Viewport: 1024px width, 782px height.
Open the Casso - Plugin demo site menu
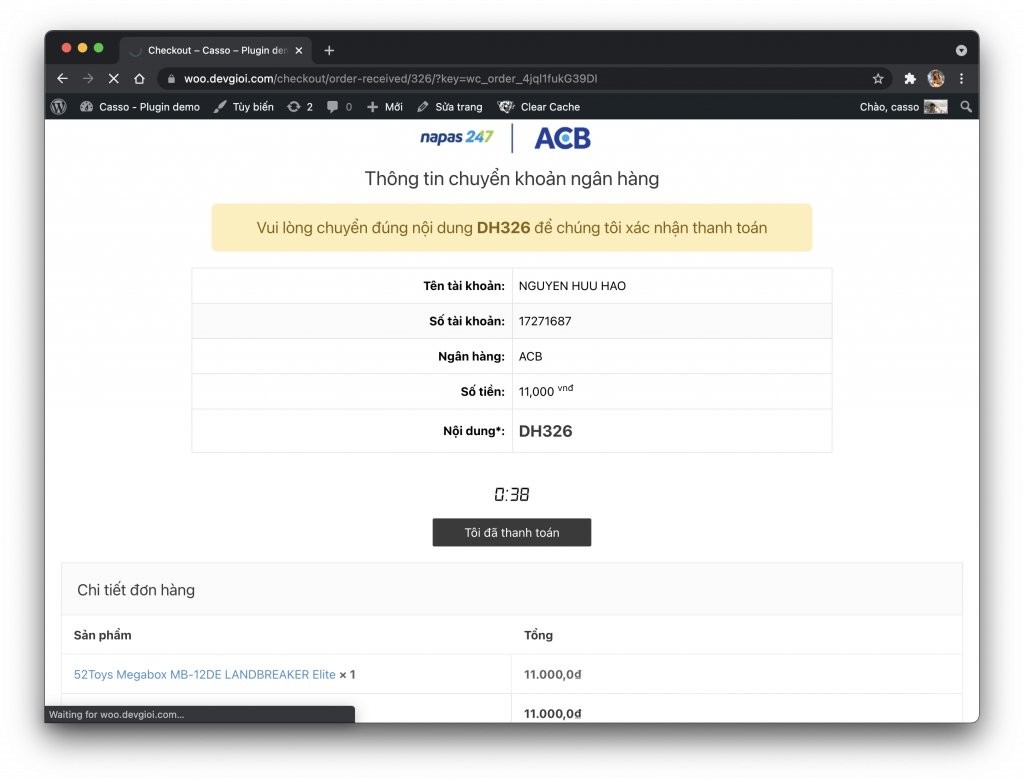pyautogui.click(x=140, y=106)
